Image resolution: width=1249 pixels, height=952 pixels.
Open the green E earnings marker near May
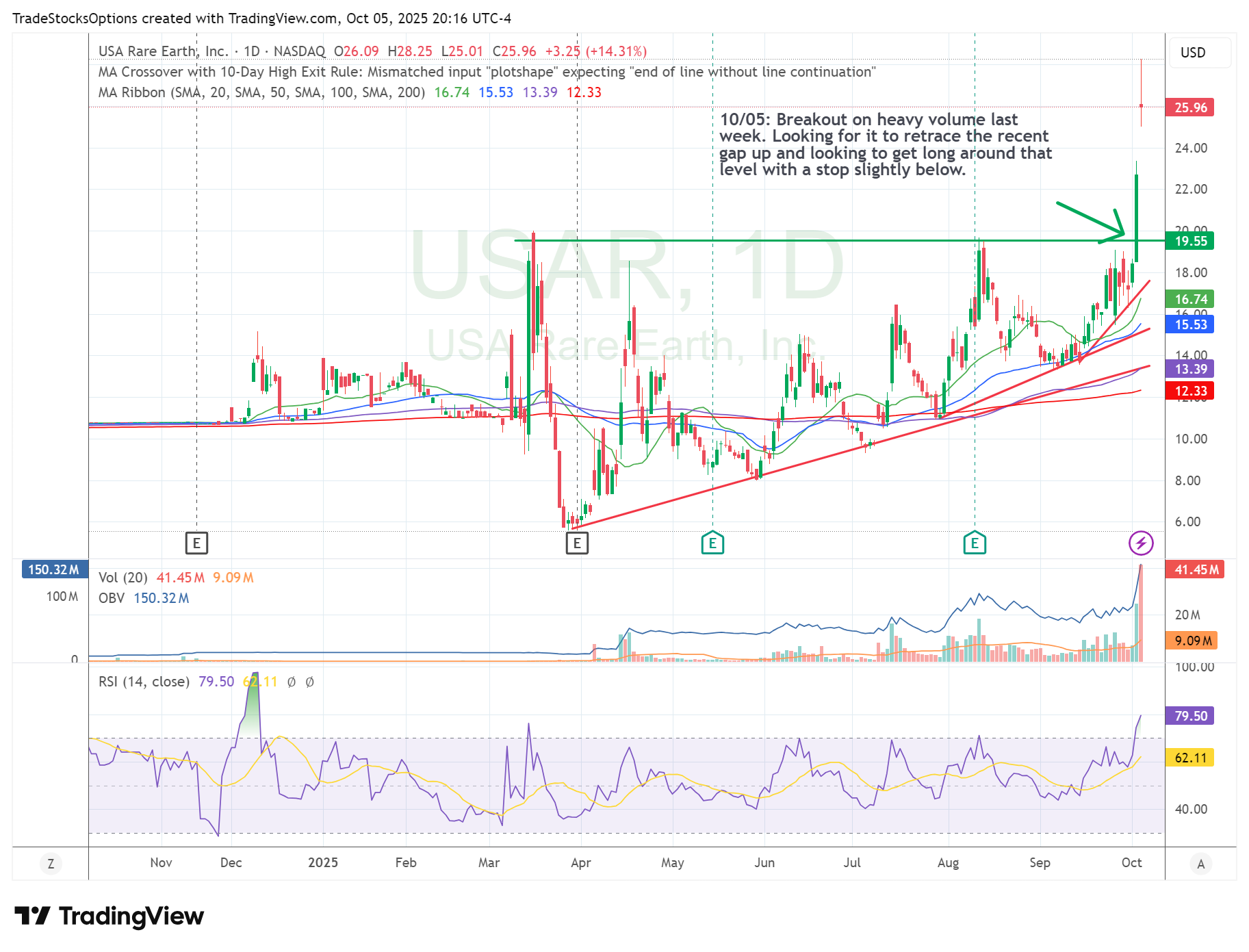click(x=712, y=543)
